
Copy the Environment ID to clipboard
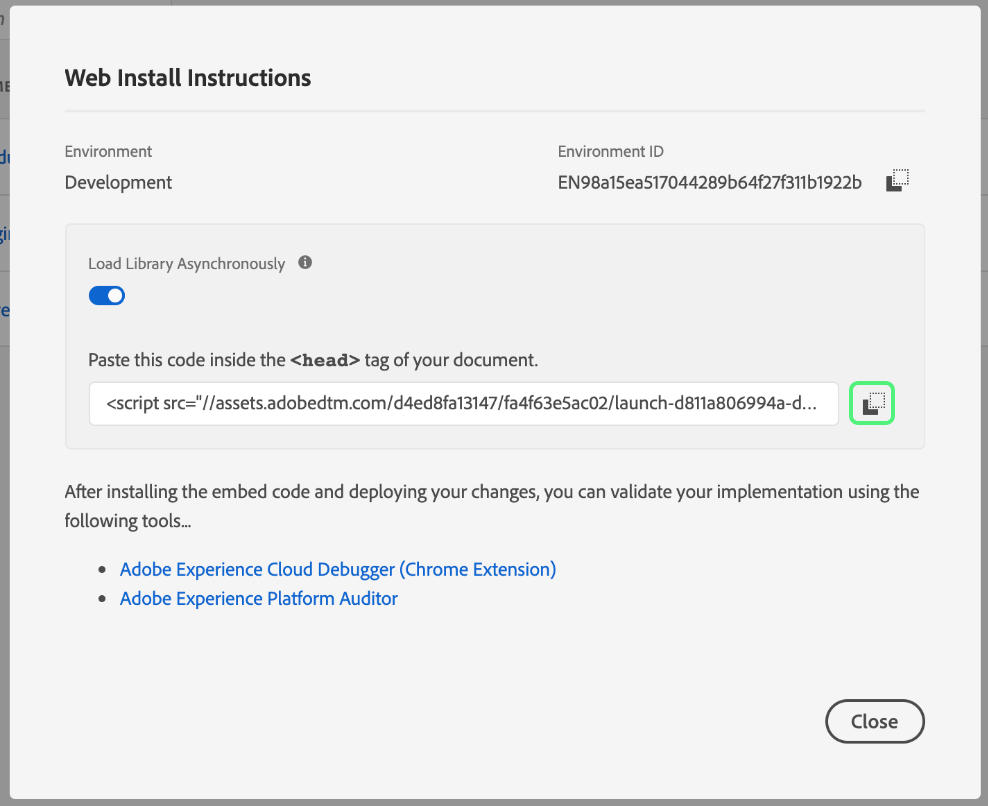(897, 181)
